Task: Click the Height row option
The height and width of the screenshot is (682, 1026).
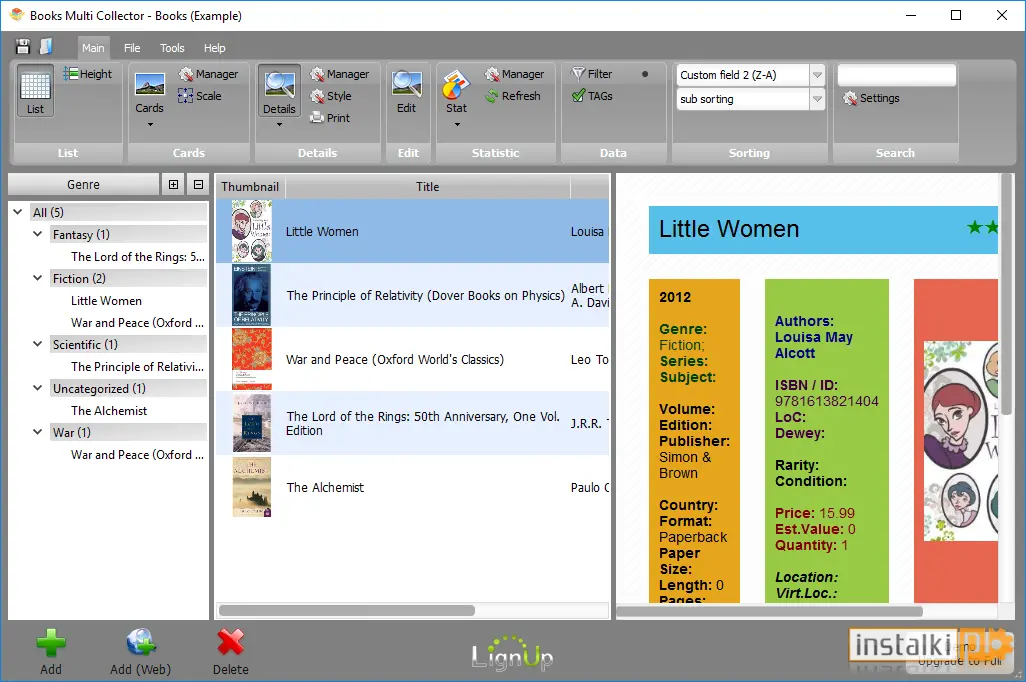Action: [88, 74]
